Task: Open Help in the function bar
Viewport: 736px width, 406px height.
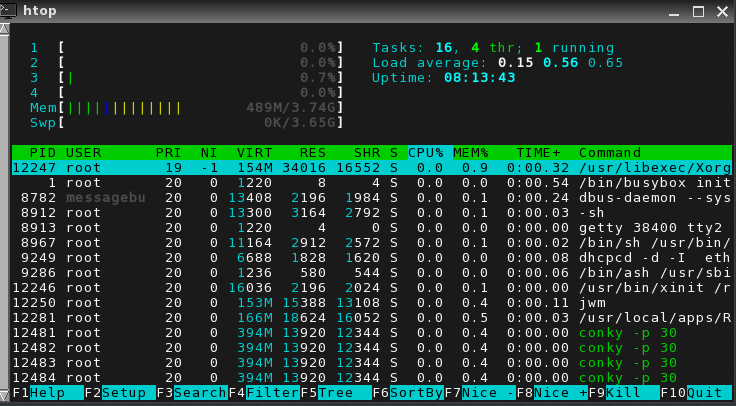Action: (x=56, y=392)
